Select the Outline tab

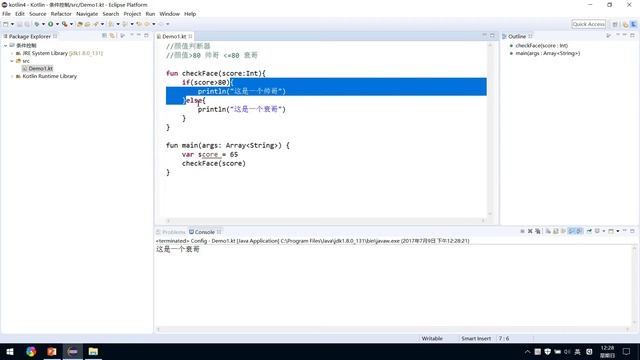(x=517, y=36)
